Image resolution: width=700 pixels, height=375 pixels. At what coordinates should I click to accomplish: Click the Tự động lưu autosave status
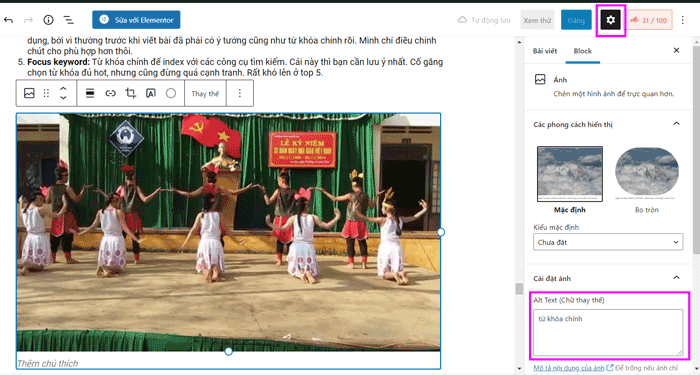click(484, 20)
